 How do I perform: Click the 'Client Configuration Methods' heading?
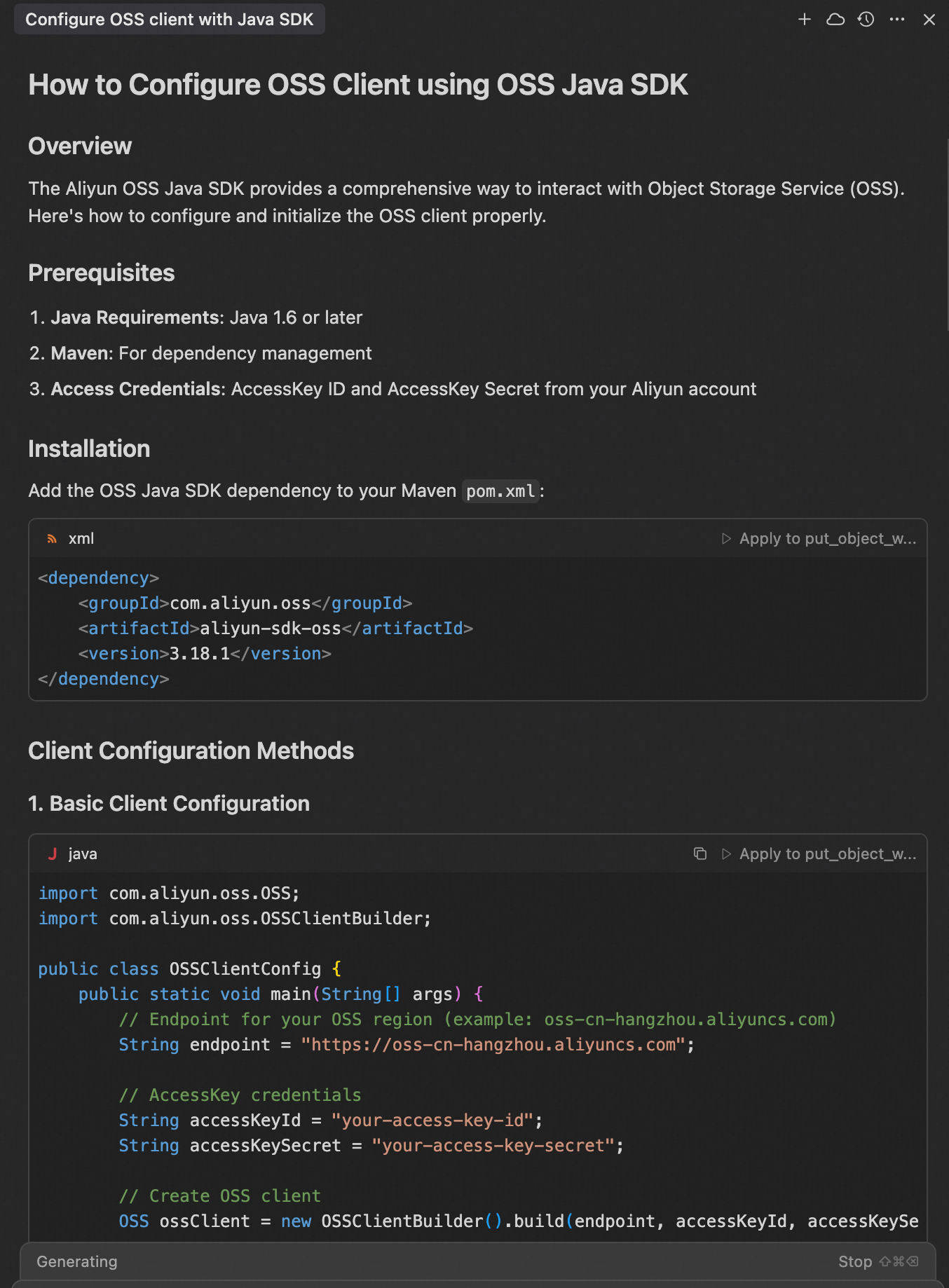(191, 751)
